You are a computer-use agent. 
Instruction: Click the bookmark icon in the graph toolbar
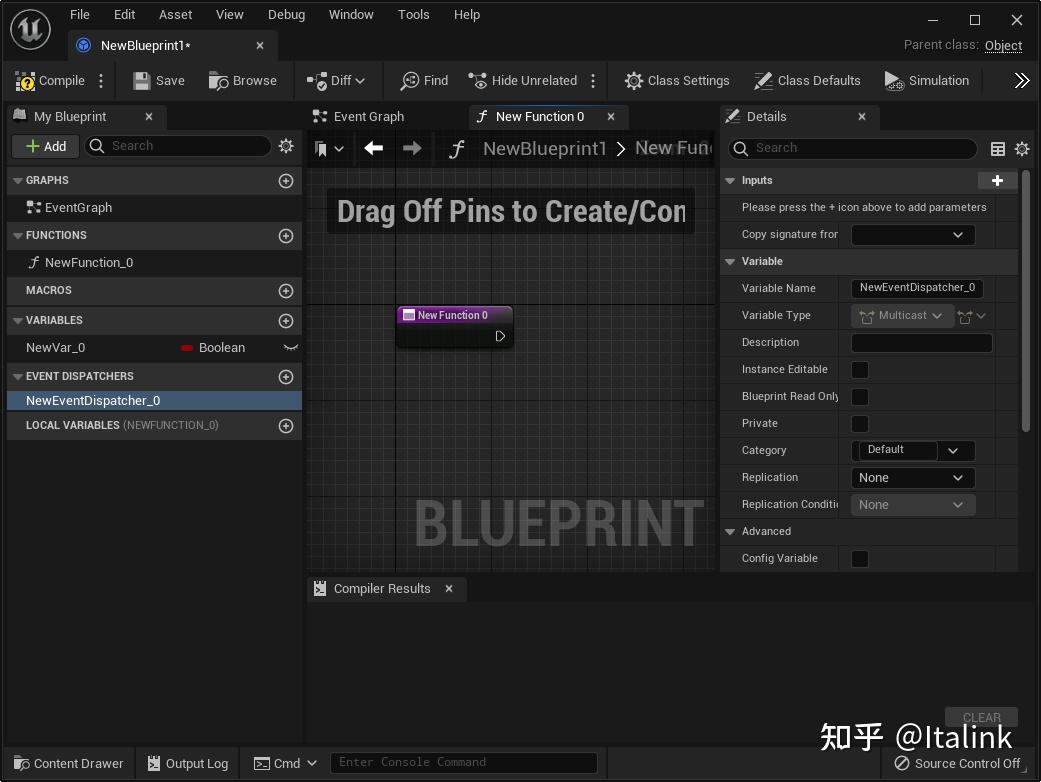click(322, 148)
